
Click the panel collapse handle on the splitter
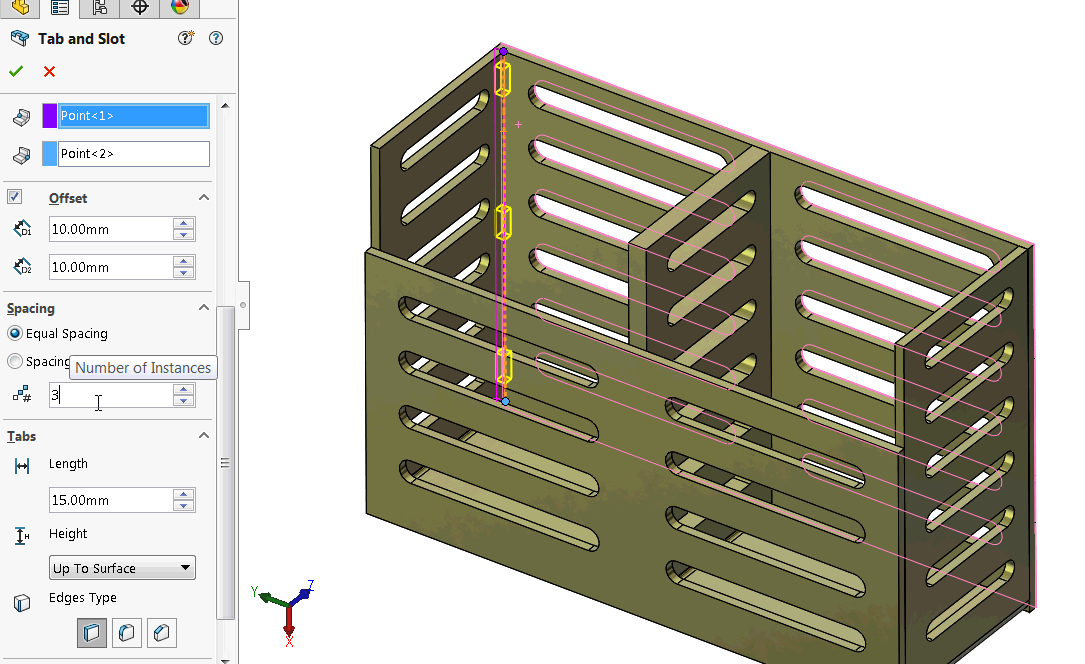pos(243,305)
